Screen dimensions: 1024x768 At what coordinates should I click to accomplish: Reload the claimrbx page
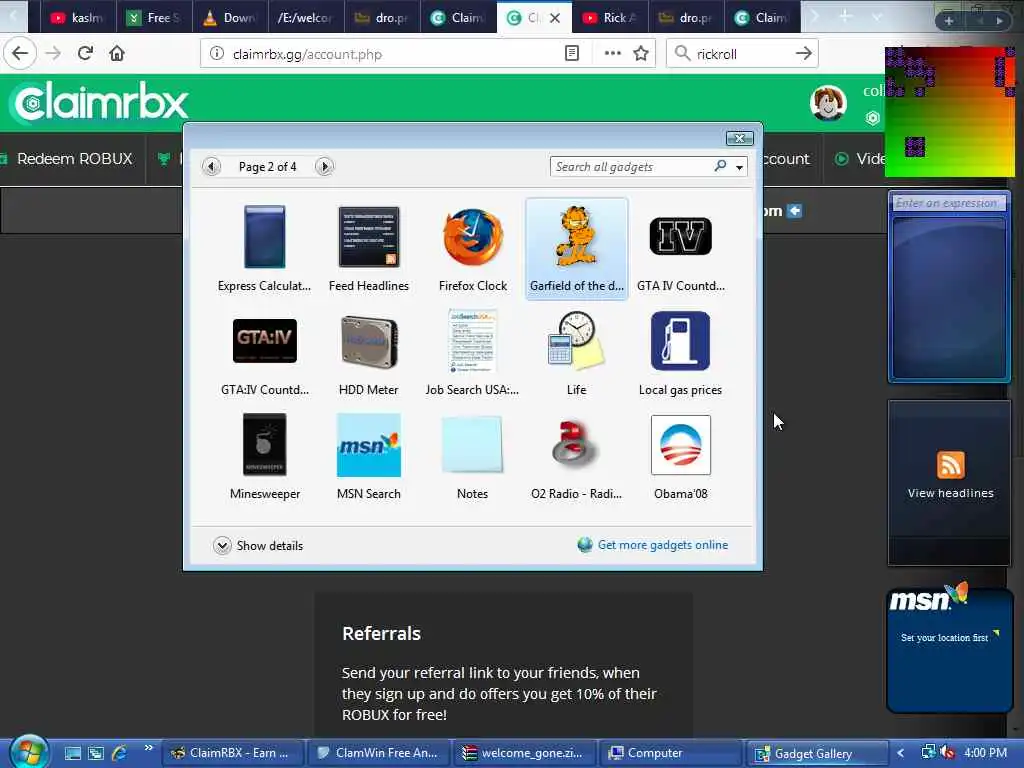(x=85, y=54)
